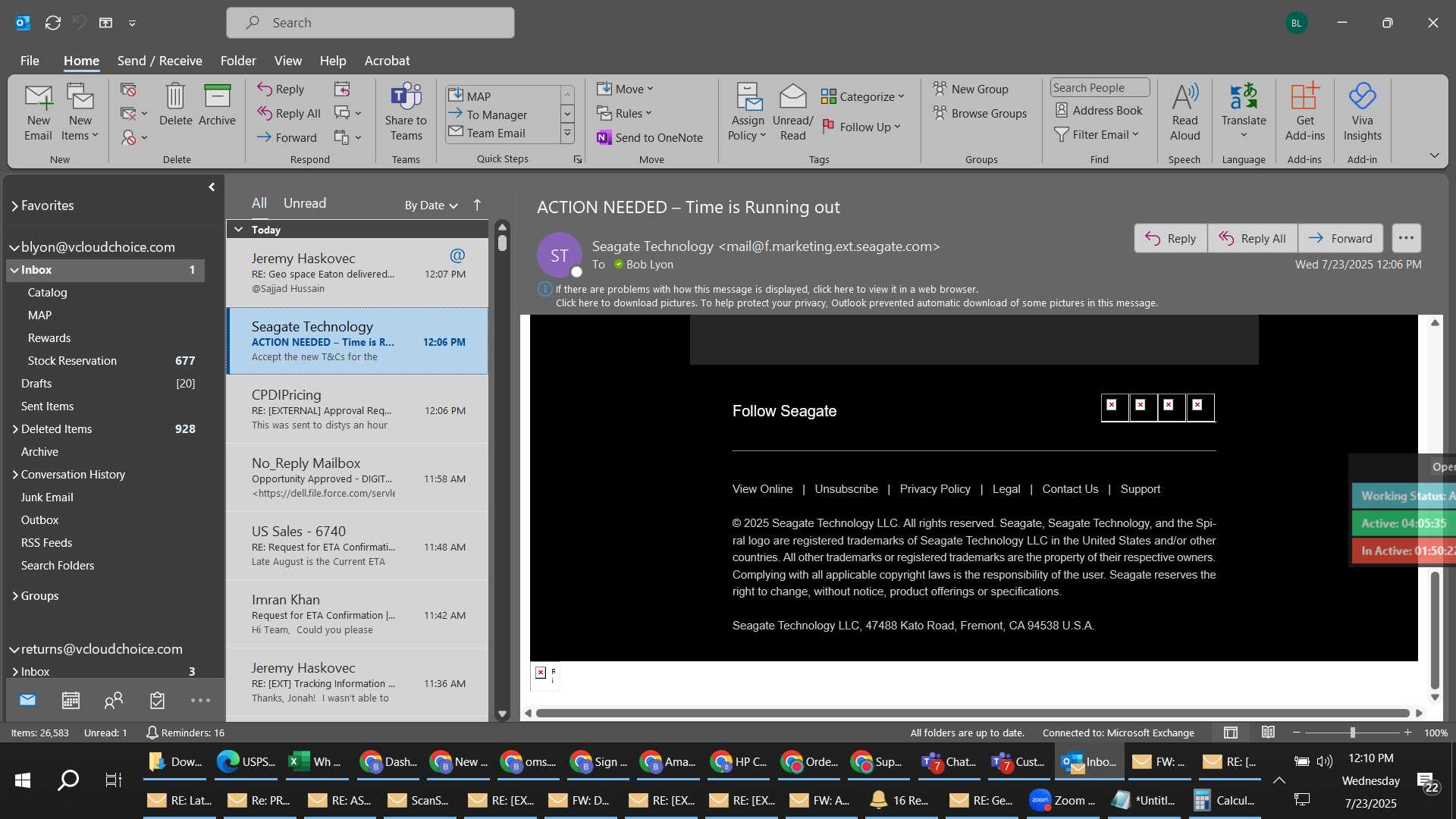Collapse the Today group header
Image resolution: width=1456 pixels, height=819 pixels.
239,229
